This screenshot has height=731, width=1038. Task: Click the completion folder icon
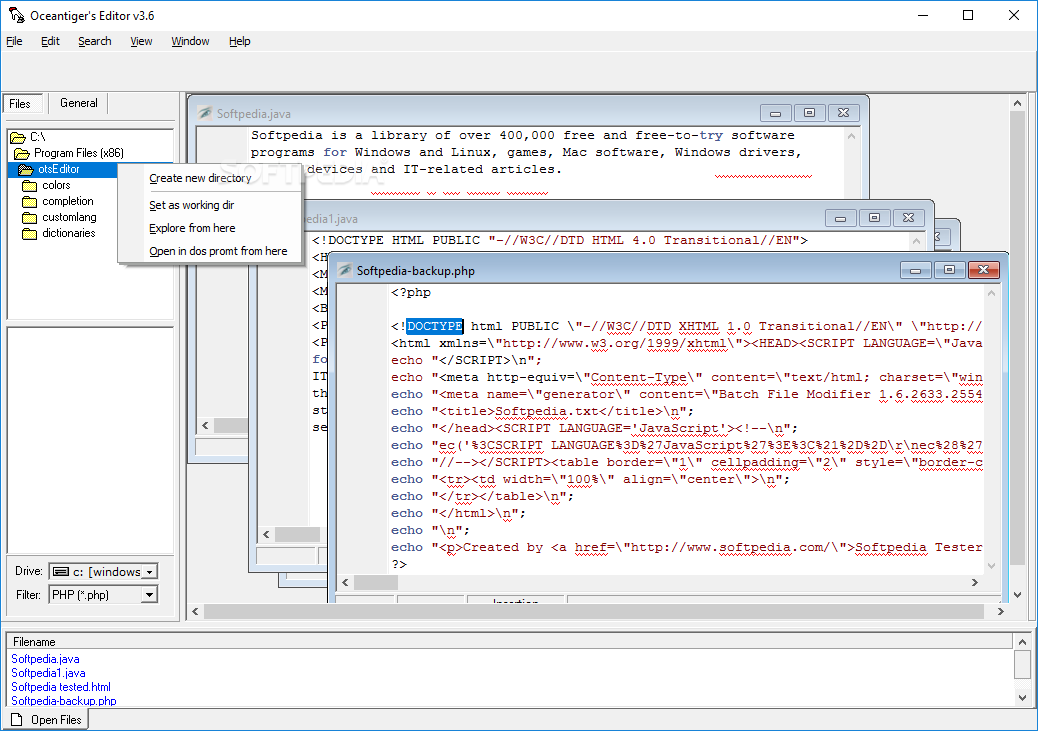(29, 201)
